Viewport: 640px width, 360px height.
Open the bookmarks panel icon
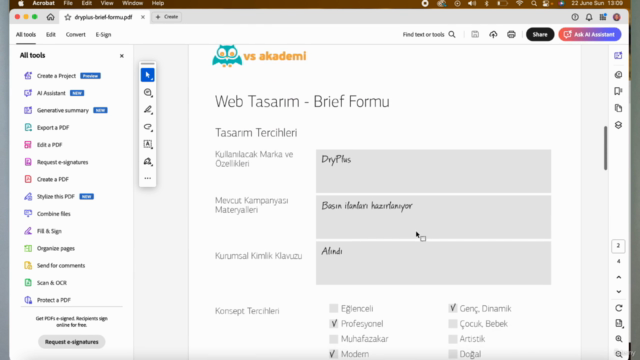[x=618, y=91]
